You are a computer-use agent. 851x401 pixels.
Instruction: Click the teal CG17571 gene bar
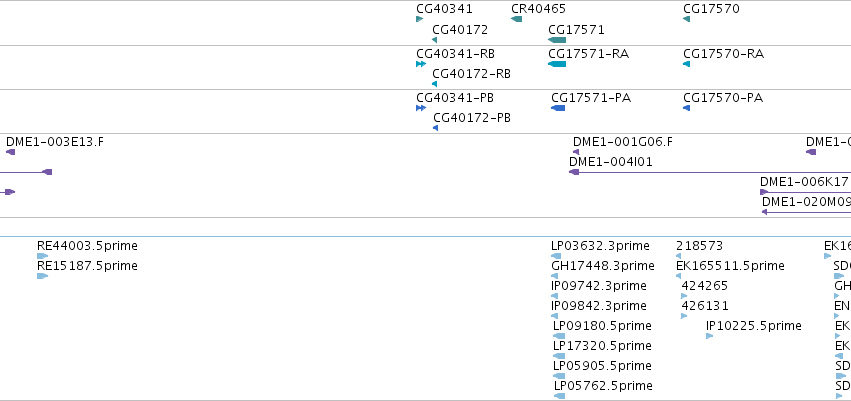[557, 40]
